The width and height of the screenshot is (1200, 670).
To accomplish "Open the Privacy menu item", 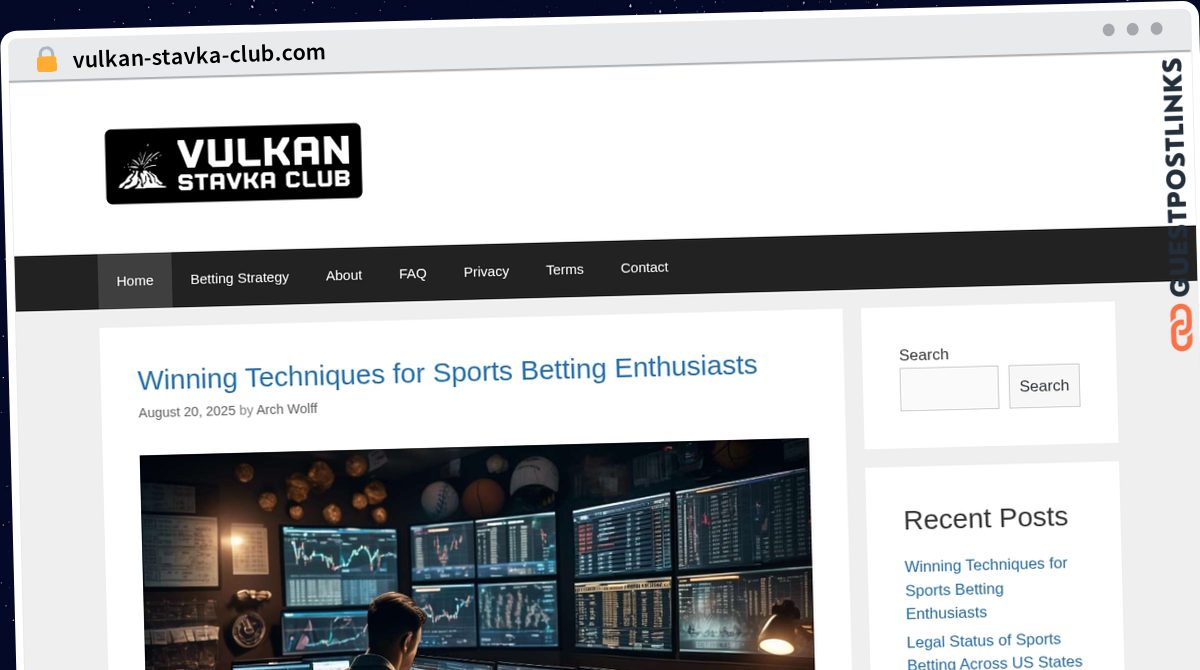I will [x=486, y=271].
